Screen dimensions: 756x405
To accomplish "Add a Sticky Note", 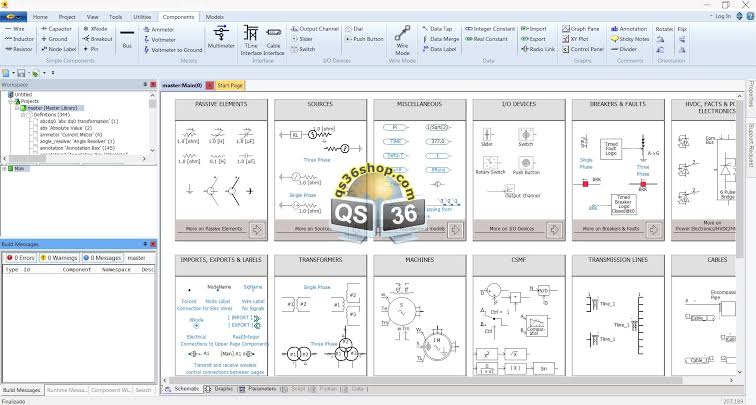I will 630,39.
